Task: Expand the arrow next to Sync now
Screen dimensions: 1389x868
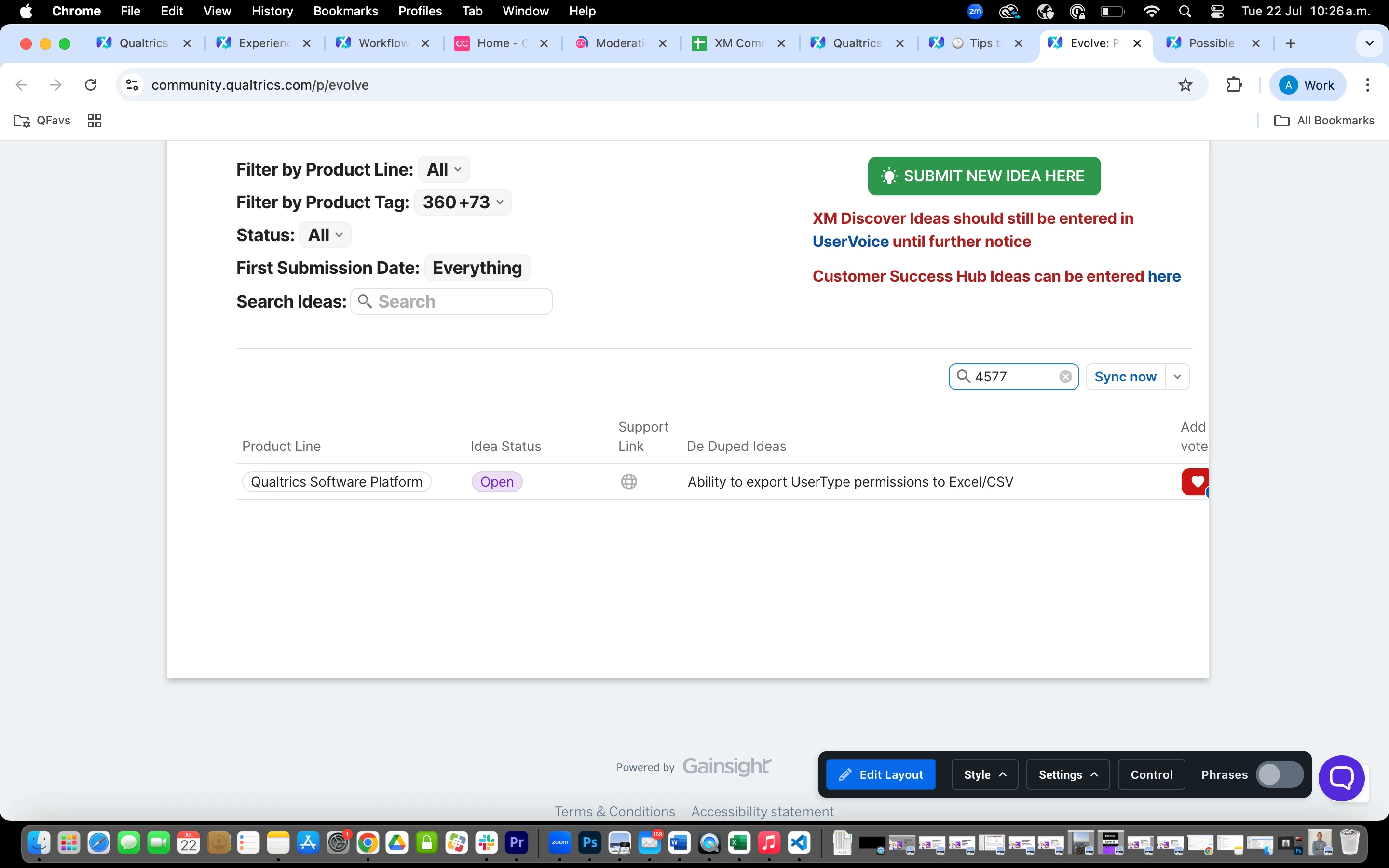Action: tap(1177, 377)
